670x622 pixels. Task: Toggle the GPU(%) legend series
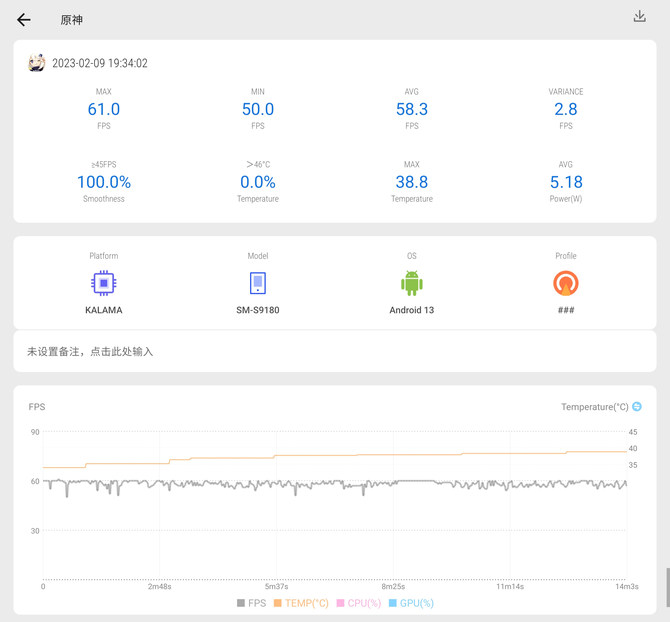pyautogui.click(x=411, y=603)
